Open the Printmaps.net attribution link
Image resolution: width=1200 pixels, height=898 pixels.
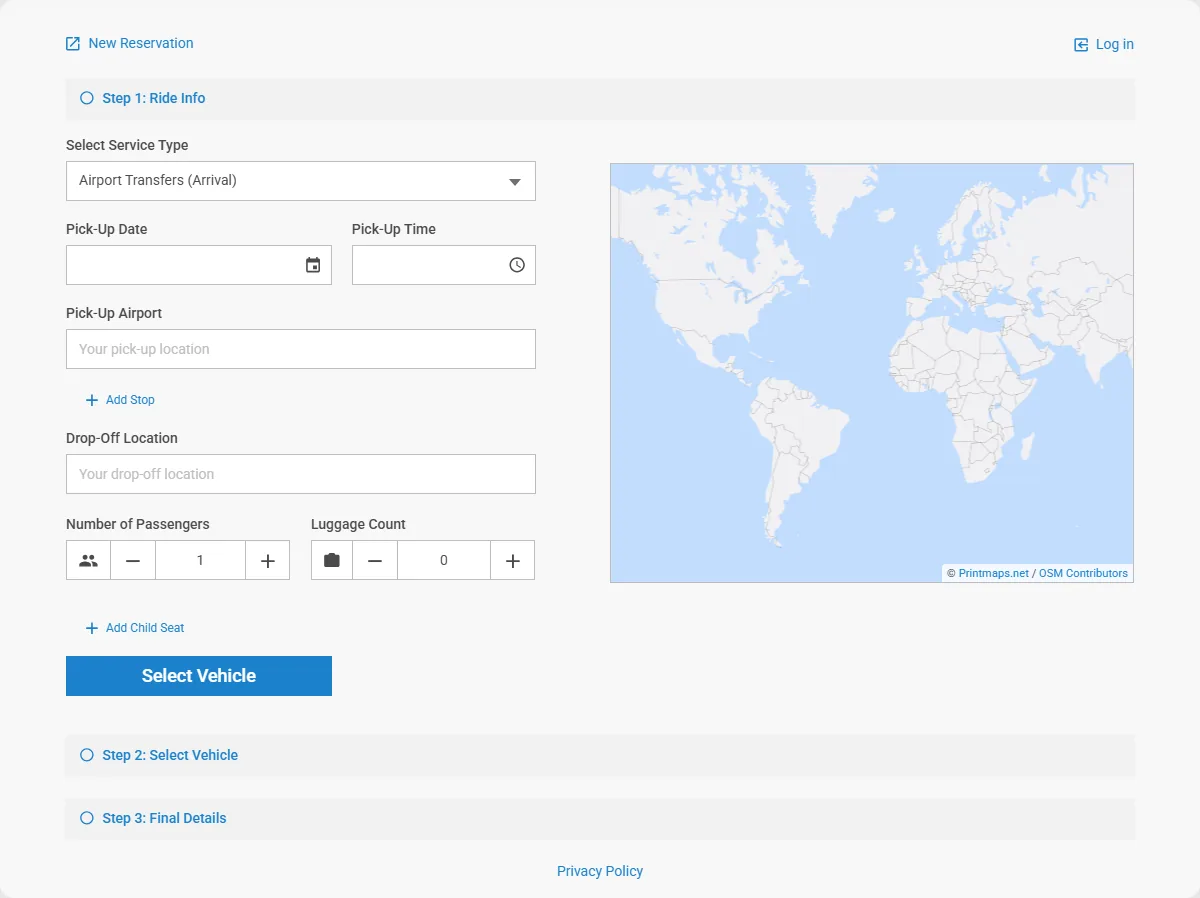994,574
